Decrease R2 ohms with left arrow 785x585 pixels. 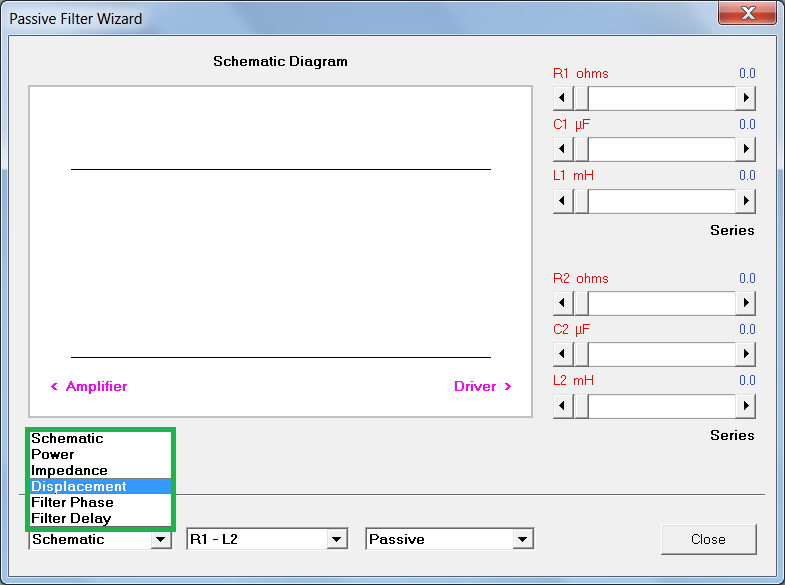[563, 303]
